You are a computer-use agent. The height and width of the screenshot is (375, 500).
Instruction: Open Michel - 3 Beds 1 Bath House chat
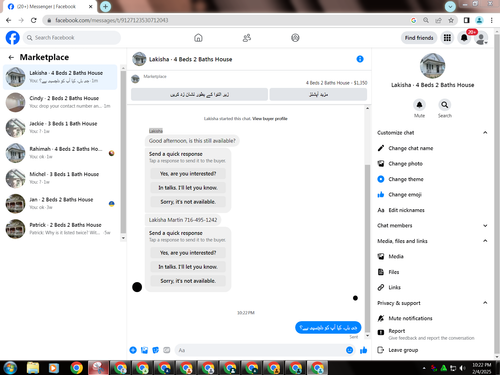pyautogui.click(x=60, y=178)
